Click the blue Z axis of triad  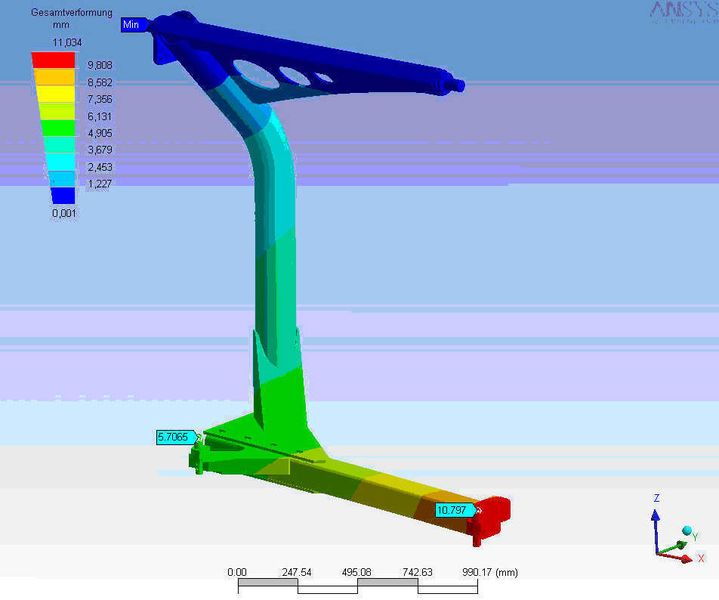tap(656, 532)
